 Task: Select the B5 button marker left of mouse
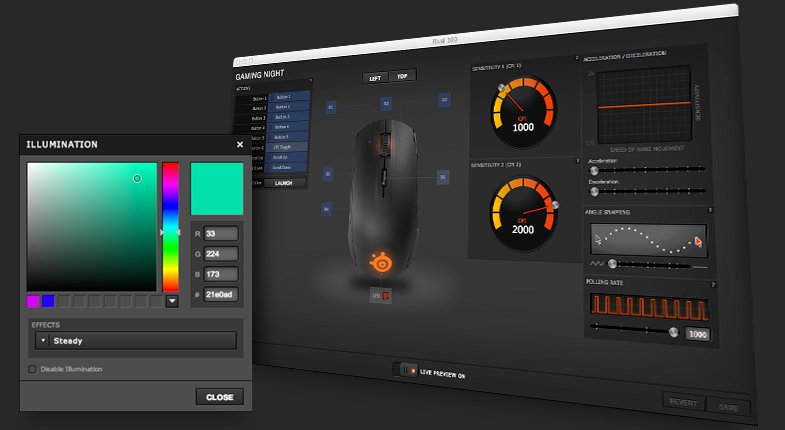tap(328, 174)
